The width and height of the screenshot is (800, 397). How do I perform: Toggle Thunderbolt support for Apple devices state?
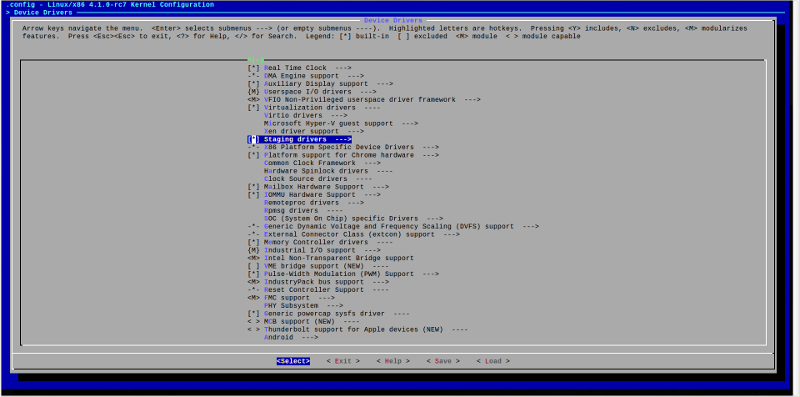click(x=254, y=330)
